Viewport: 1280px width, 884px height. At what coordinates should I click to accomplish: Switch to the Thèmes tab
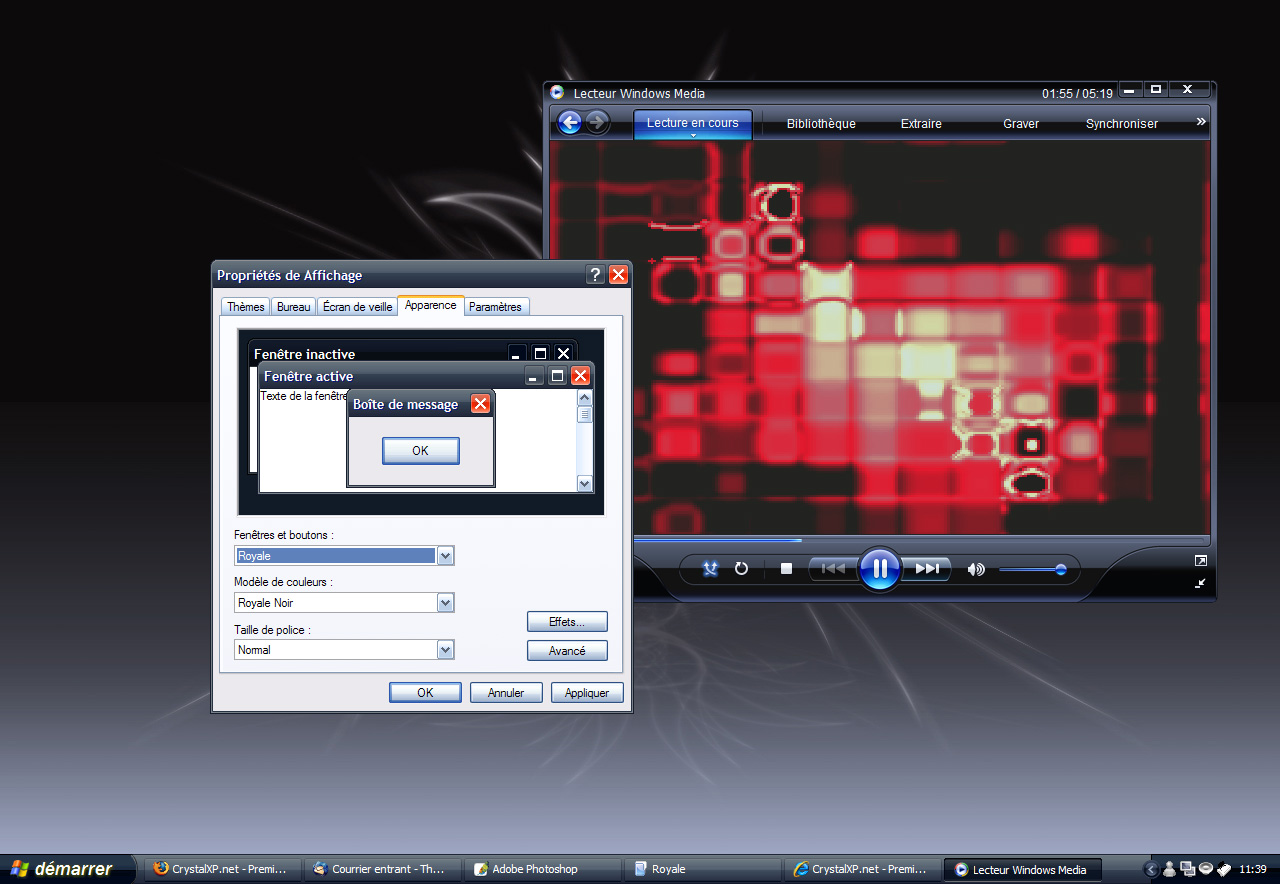click(245, 307)
